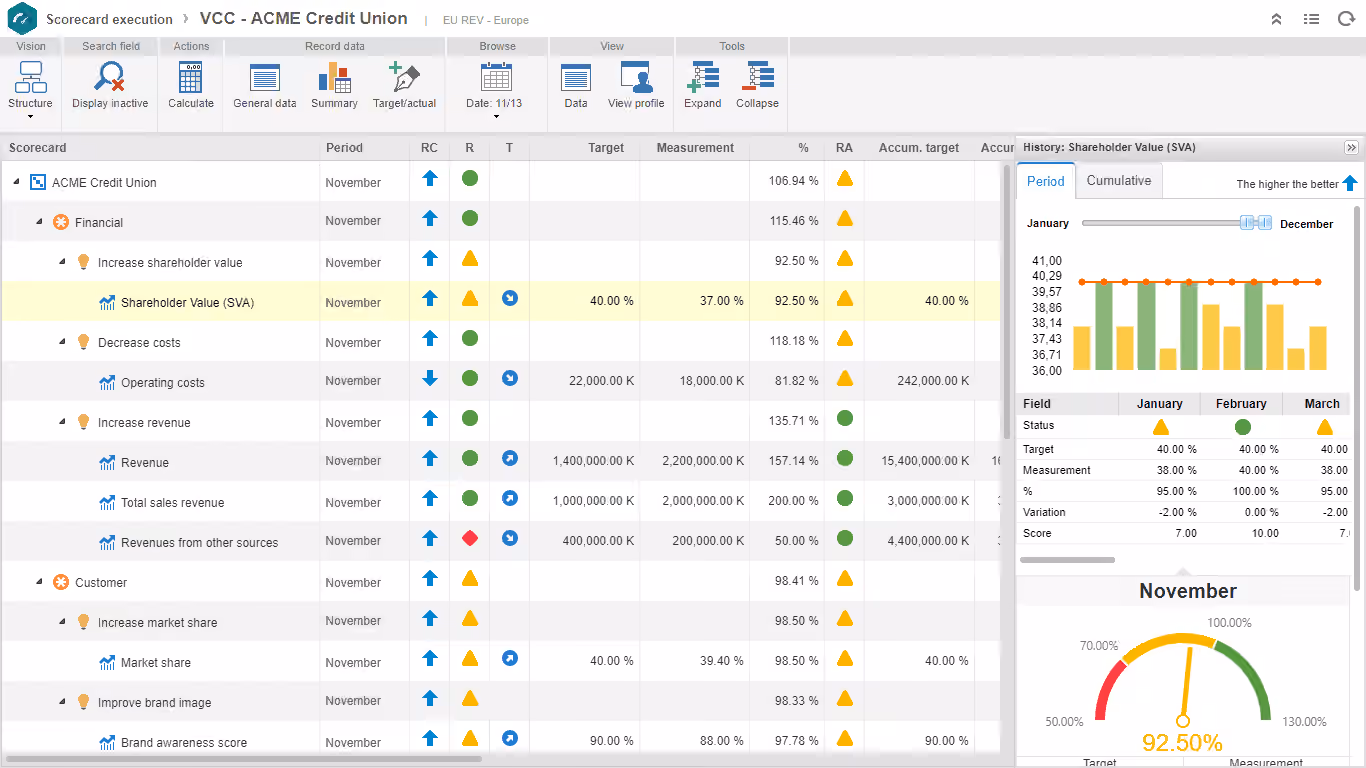Collapse the ribbon with double-chevron icon
1366x768 pixels.
pyautogui.click(x=1277, y=19)
